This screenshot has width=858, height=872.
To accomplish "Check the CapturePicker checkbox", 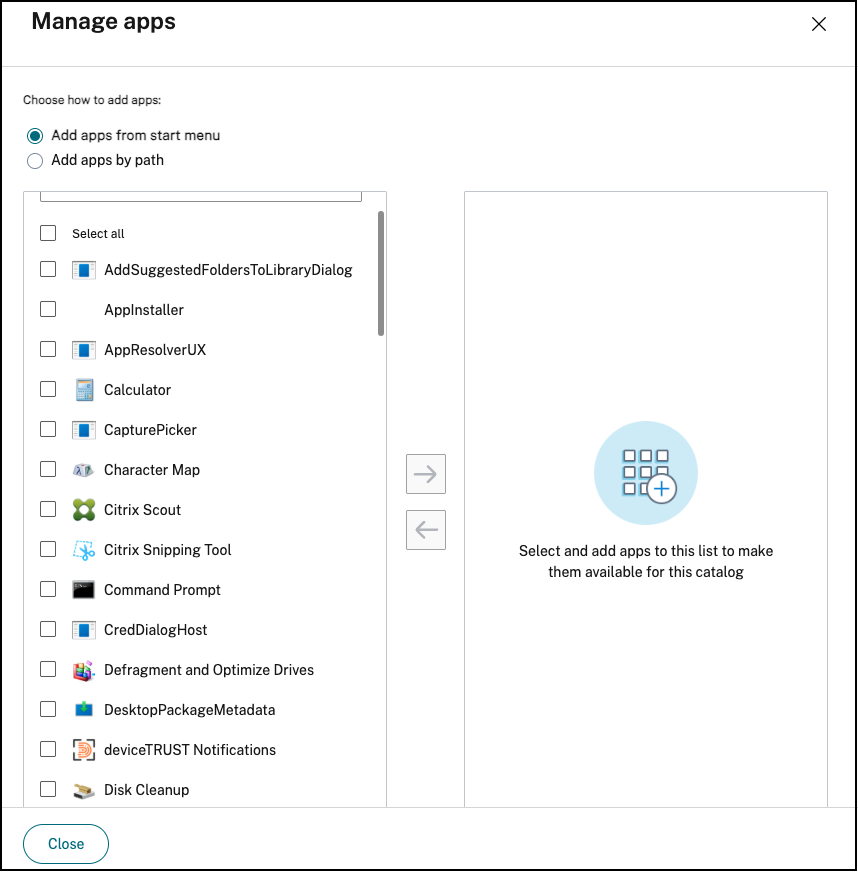I will point(48,429).
